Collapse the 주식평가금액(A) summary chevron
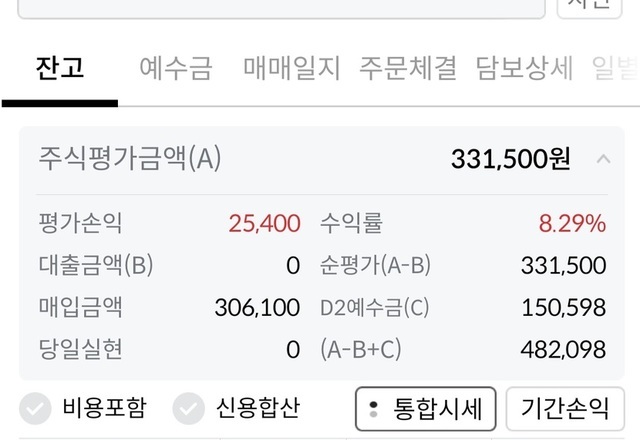Screen dimensions: 640x440 pyautogui.click(x=603, y=158)
